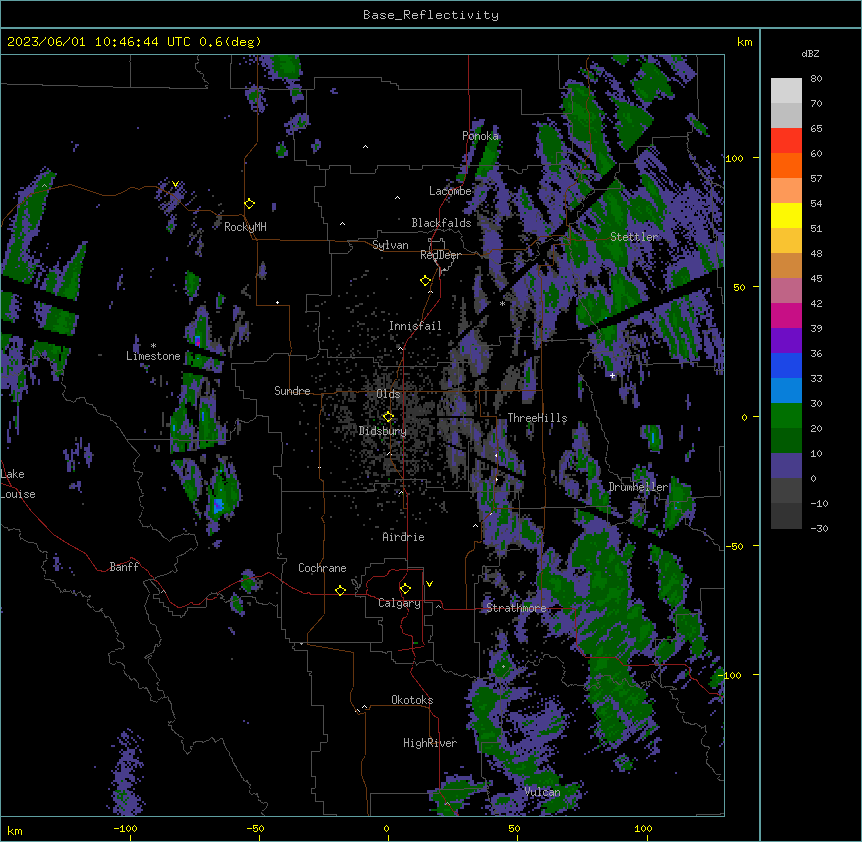Click the -100 tick on the bottom axis
Image resolution: width=862 pixels, height=842 pixels.
(126, 828)
